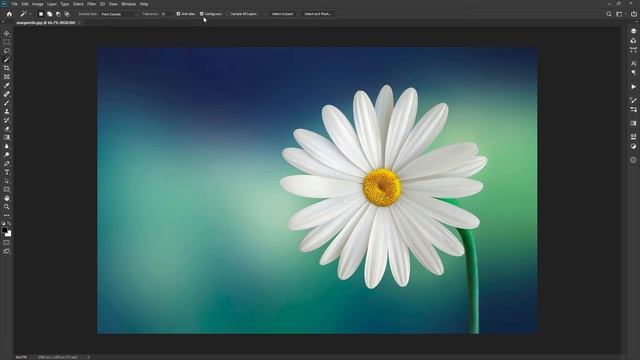Choose Subtract from Selection mode button
This screenshot has height=360, width=640.
[x=58, y=14]
